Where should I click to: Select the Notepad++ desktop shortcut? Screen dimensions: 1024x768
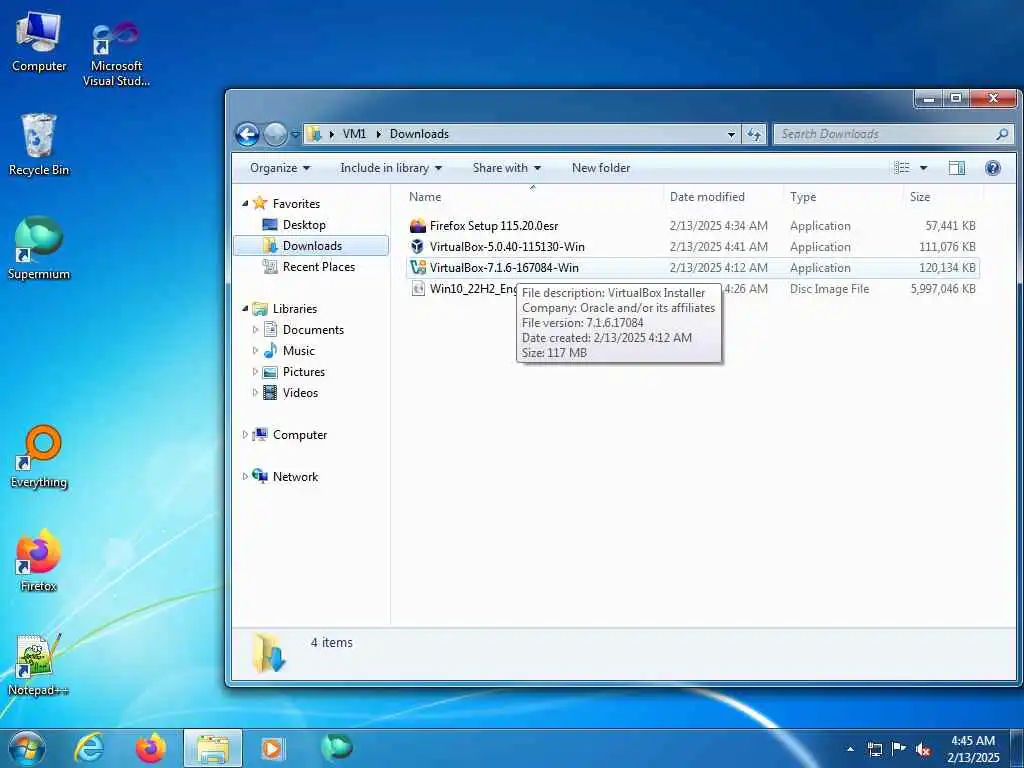coord(39,664)
